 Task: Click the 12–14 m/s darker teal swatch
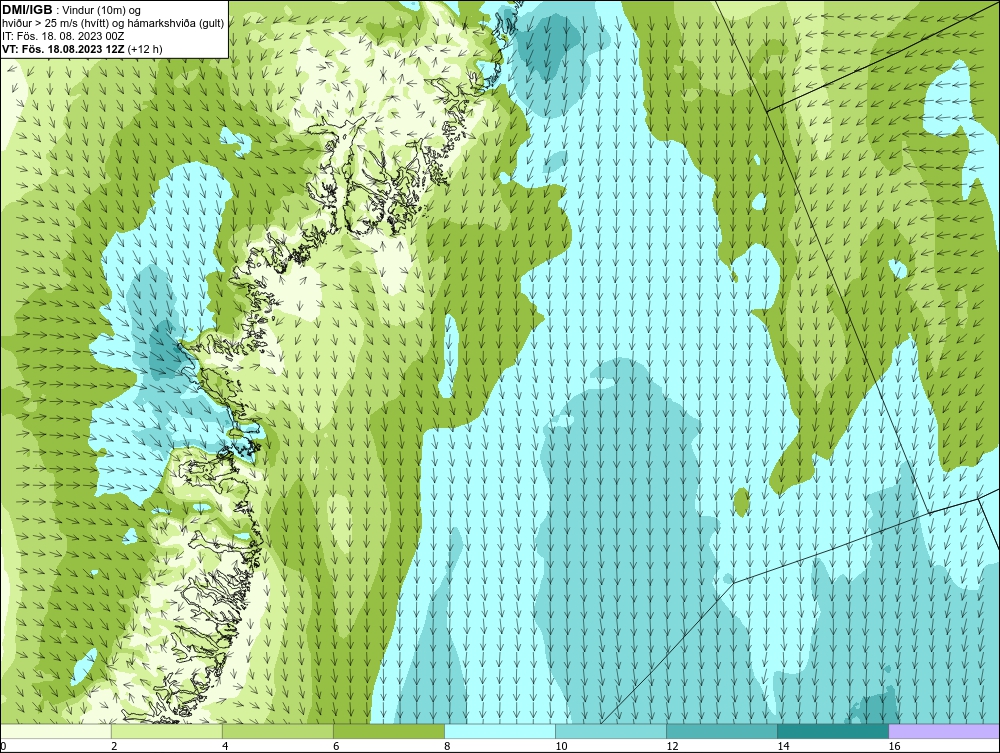pos(722,731)
